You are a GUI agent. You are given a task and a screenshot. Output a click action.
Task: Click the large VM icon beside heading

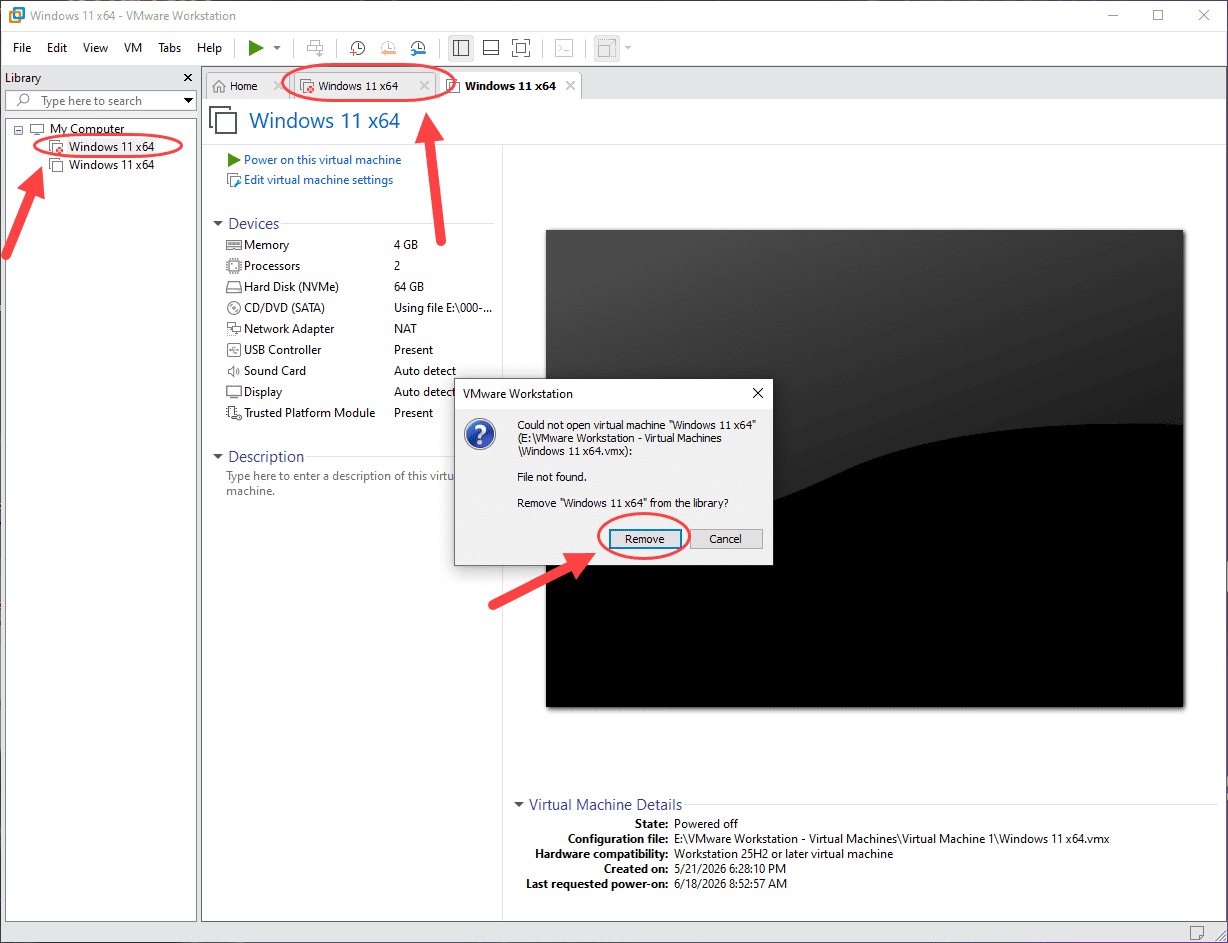(223, 121)
